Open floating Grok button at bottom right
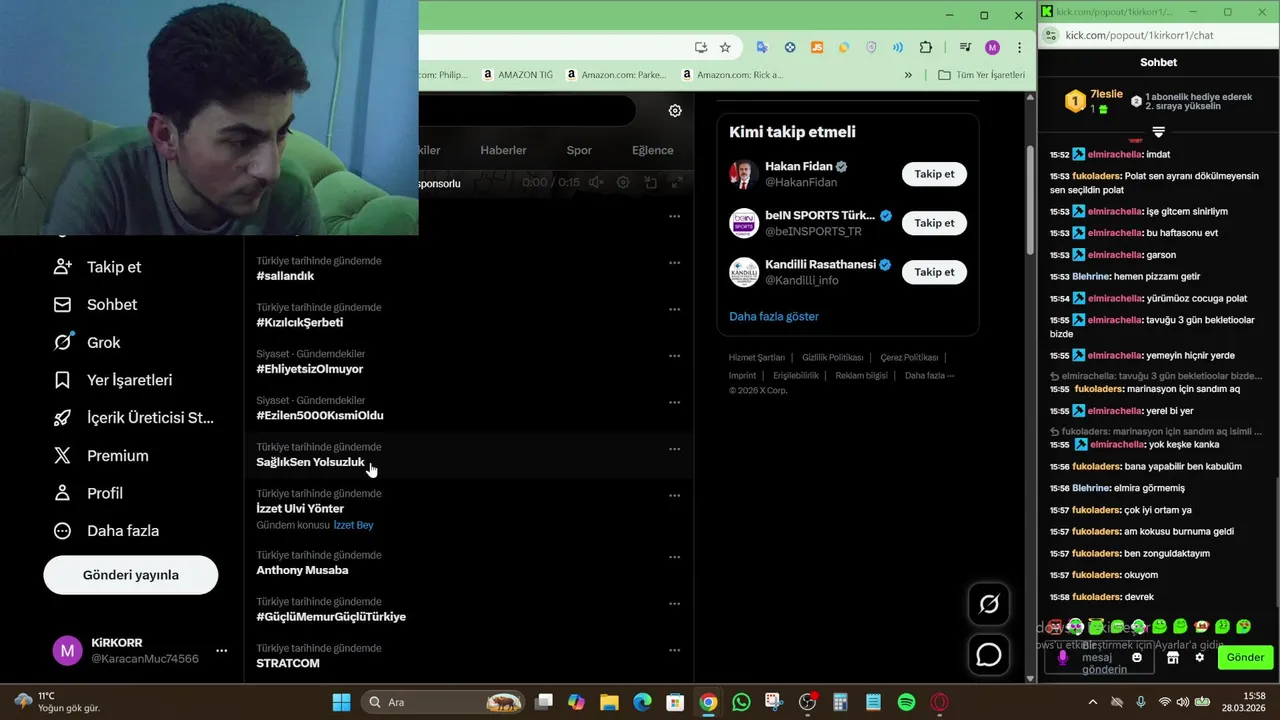 click(x=988, y=604)
